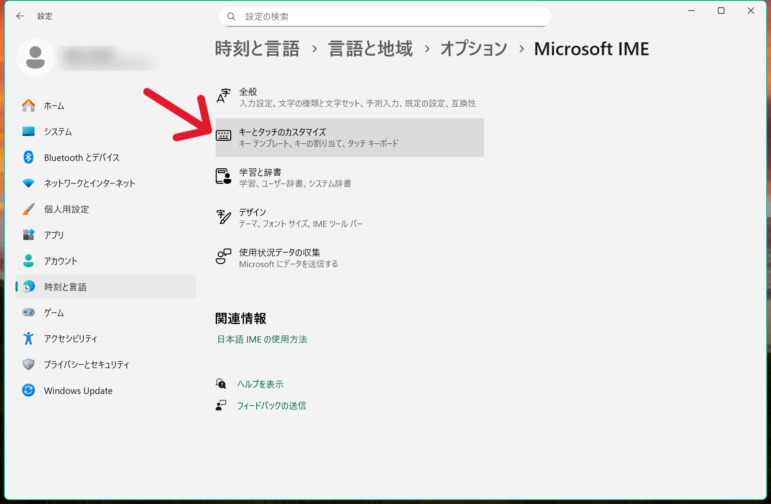Click the search field 設定の検索

[385, 17]
